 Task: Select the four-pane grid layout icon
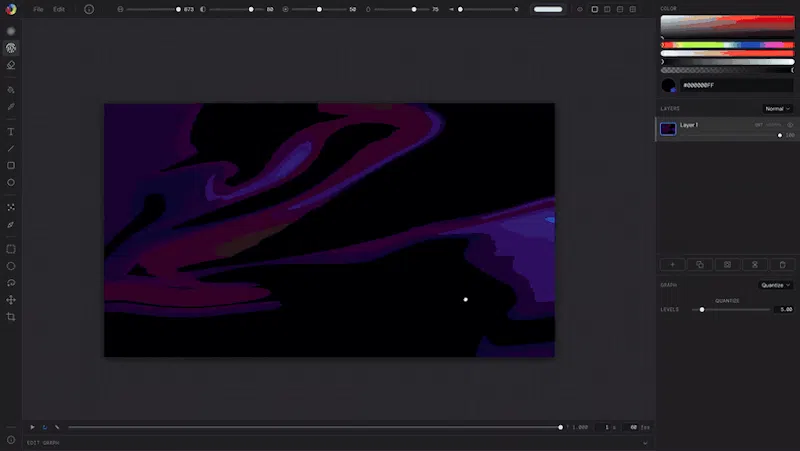[x=633, y=9]
